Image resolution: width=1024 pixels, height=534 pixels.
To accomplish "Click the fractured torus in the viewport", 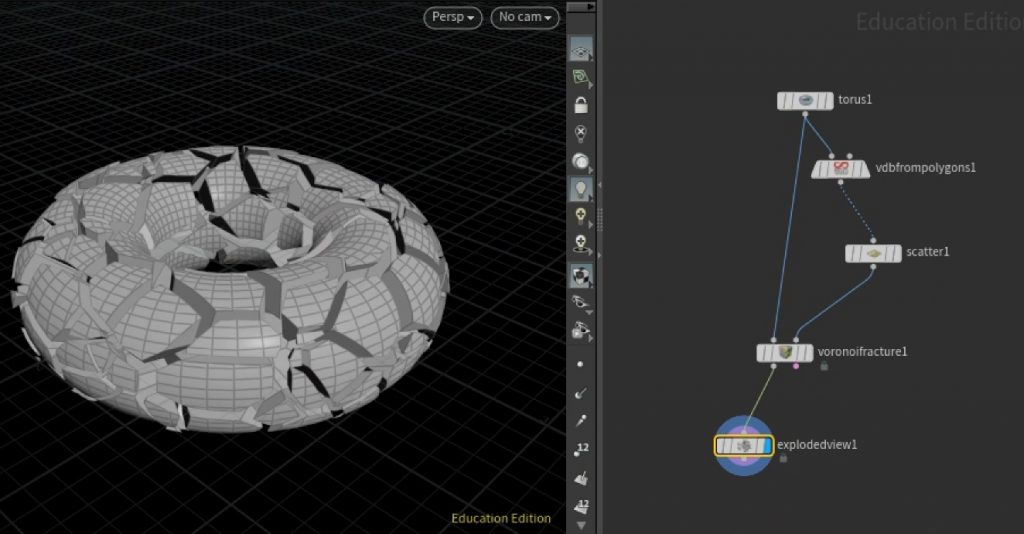I will point(231,289).
